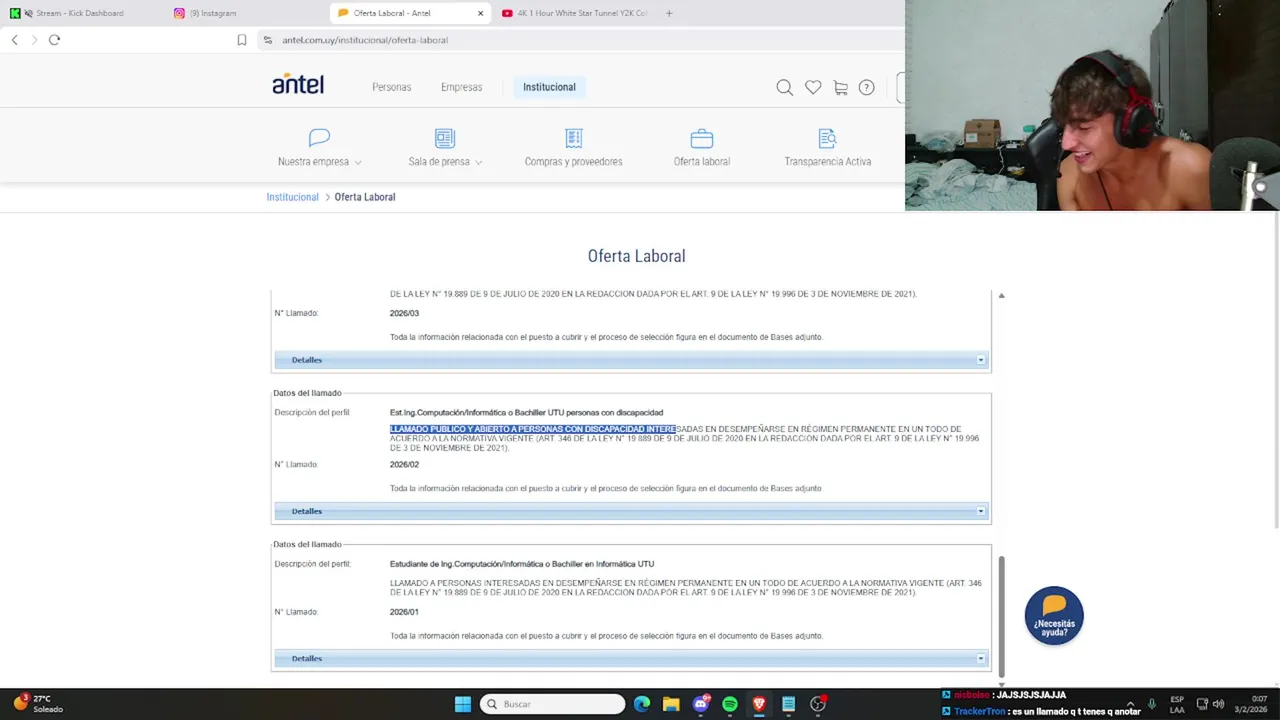This screenshot has width=1280, height=720.
Task: Switch to 4K White Star Tunnel YouTube tab
Action: (x=575, y=13)
